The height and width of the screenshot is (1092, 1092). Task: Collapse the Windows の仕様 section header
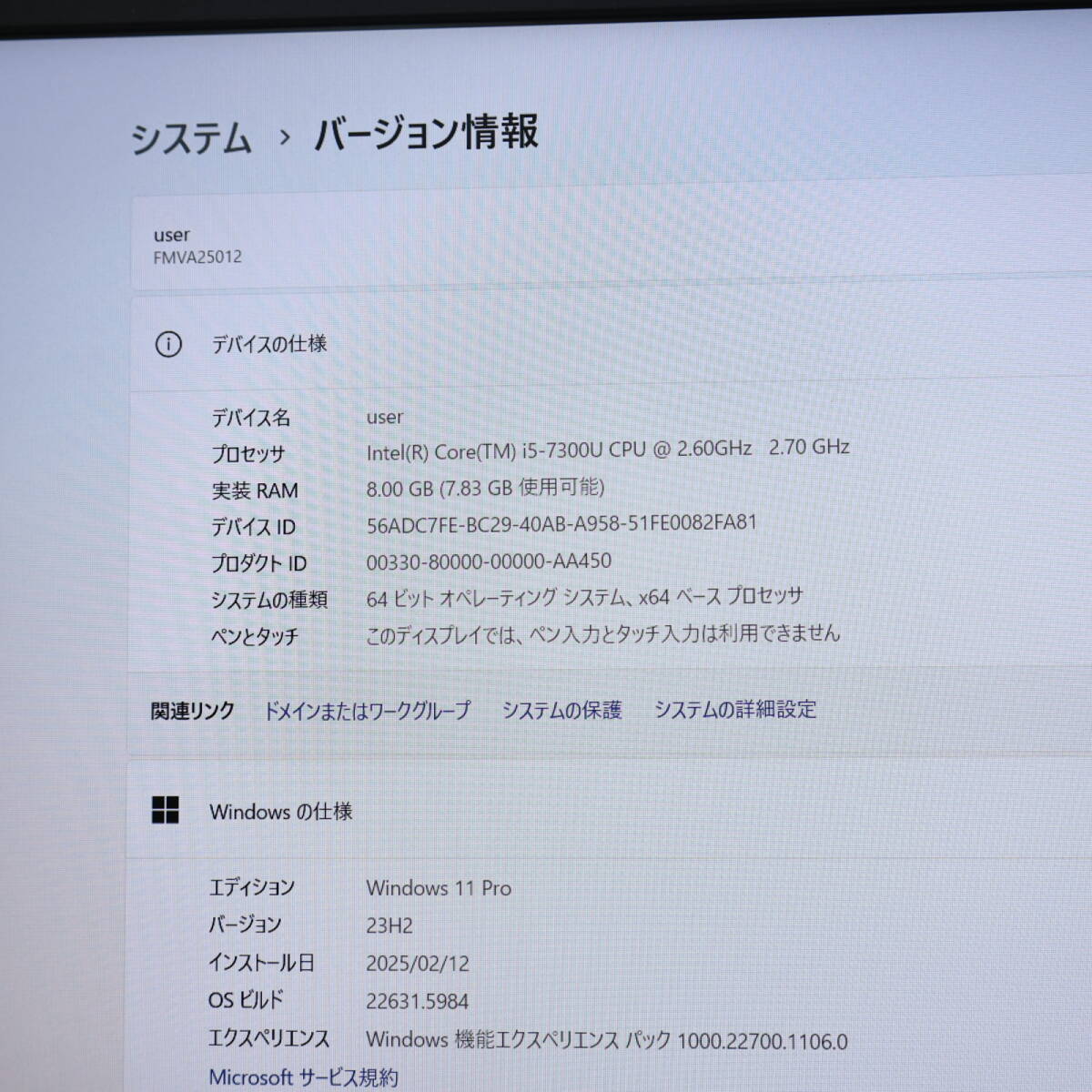(609, 810)
